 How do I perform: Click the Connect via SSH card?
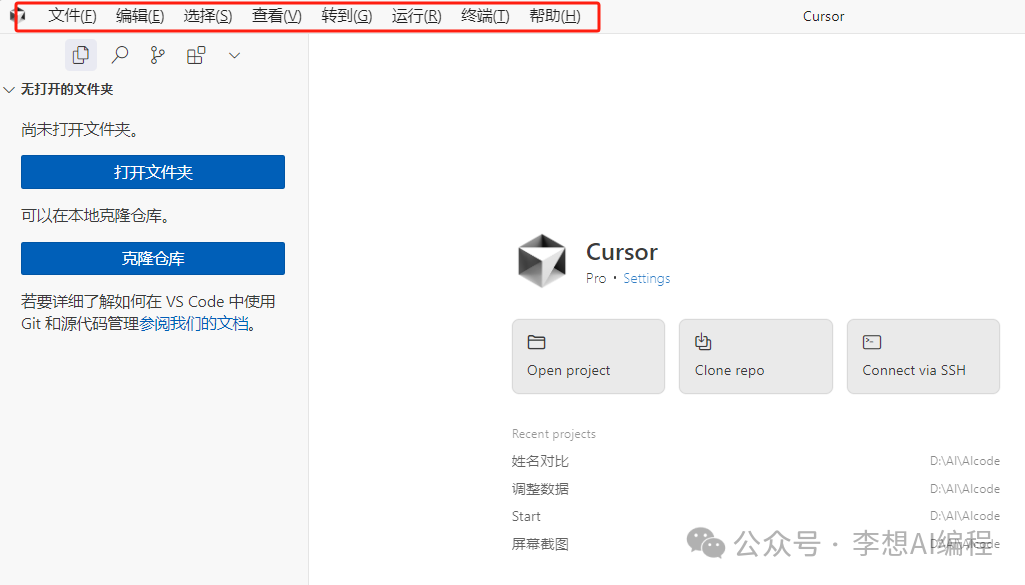pyautogui.click(x=923, y=356)
